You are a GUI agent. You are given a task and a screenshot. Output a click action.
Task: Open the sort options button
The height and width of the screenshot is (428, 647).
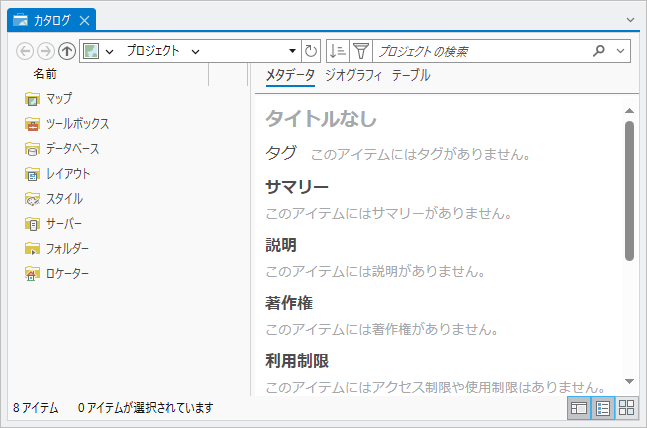338,50
